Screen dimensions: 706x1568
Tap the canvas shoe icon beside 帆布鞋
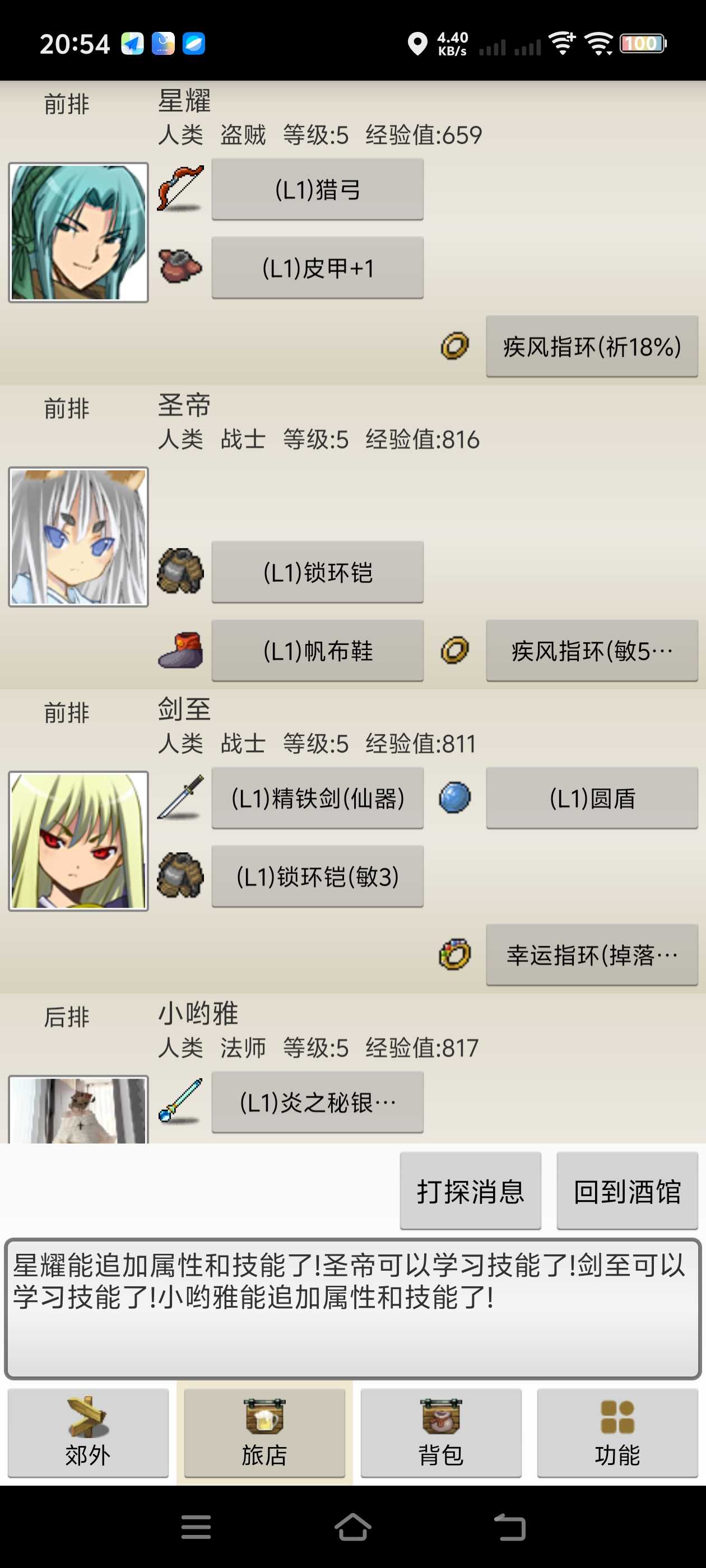pyautogui.click(x=180, y=650)
